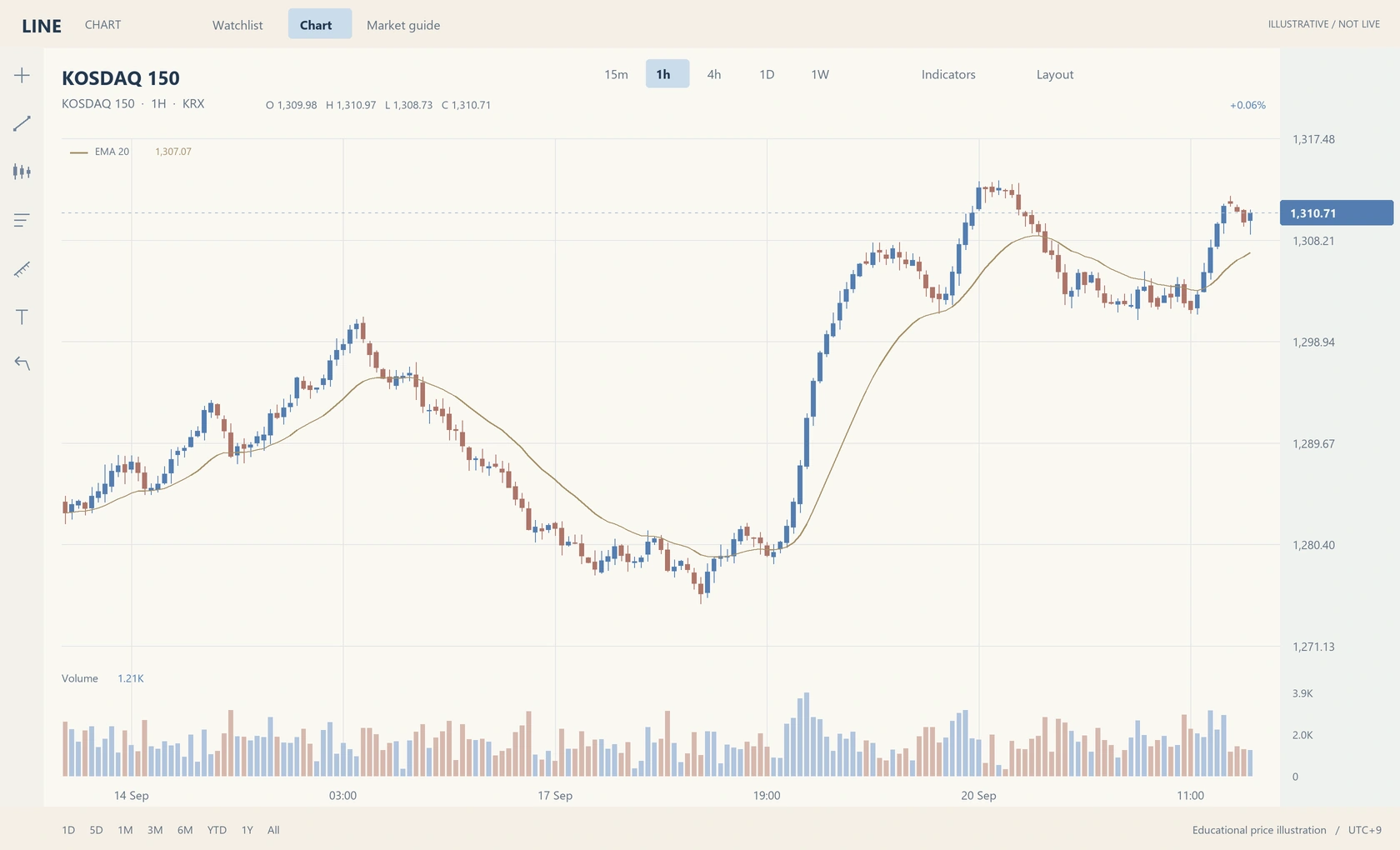
Task: Open the candlestick chart type icon
Action: [22, 172]
